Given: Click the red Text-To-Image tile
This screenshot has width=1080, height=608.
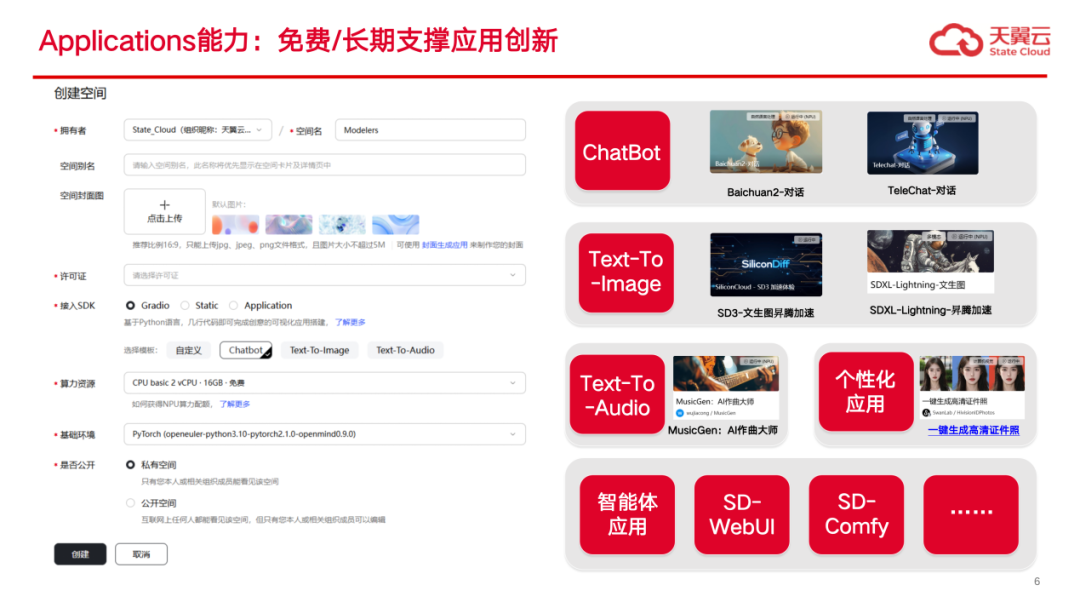Looking at the screenshot, I should [x=626, y=272].
